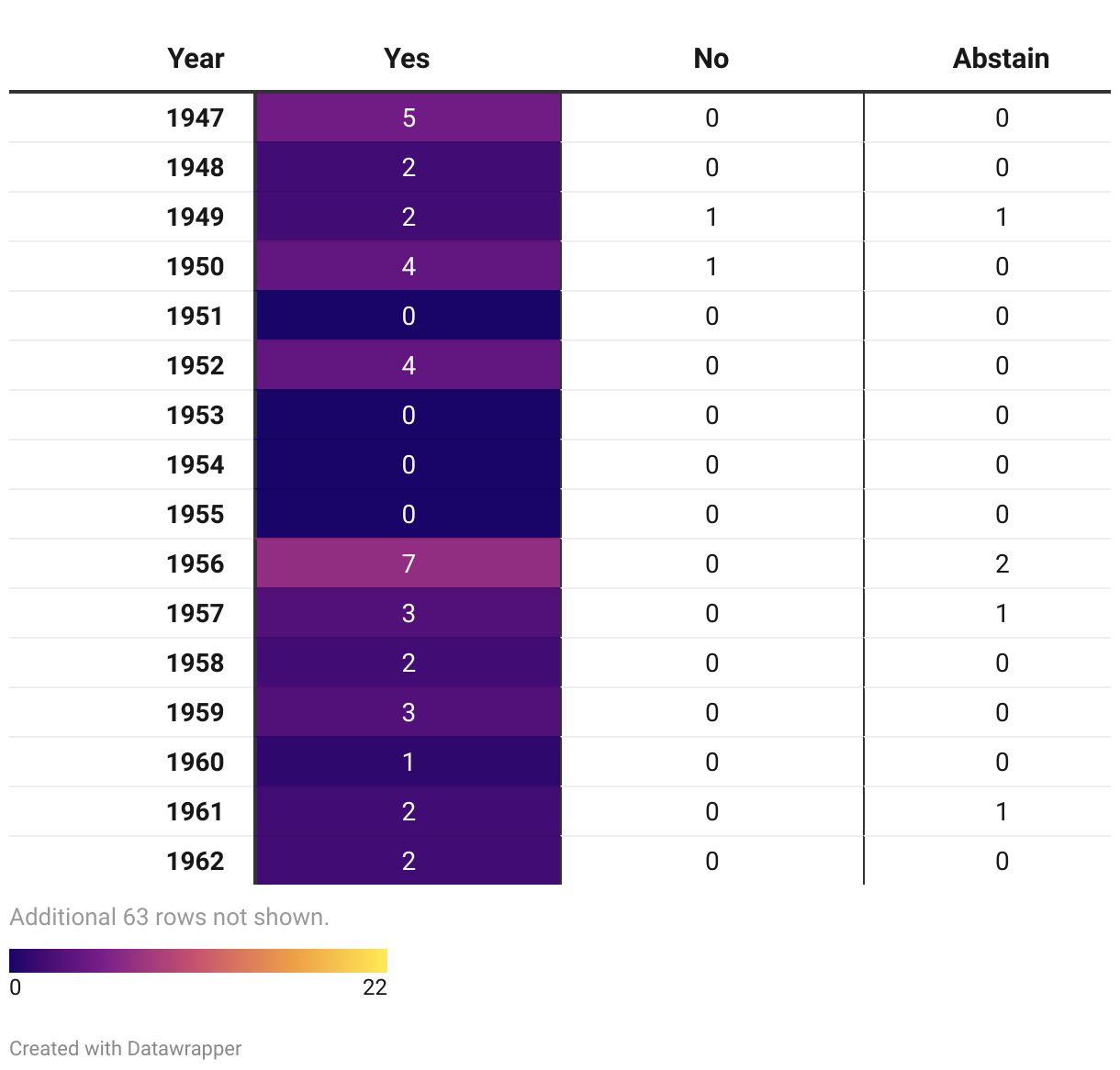The image size is (1120, 1070).
Task: Select the 1950 Yes cell showing 4
Action: click(409, 266)
